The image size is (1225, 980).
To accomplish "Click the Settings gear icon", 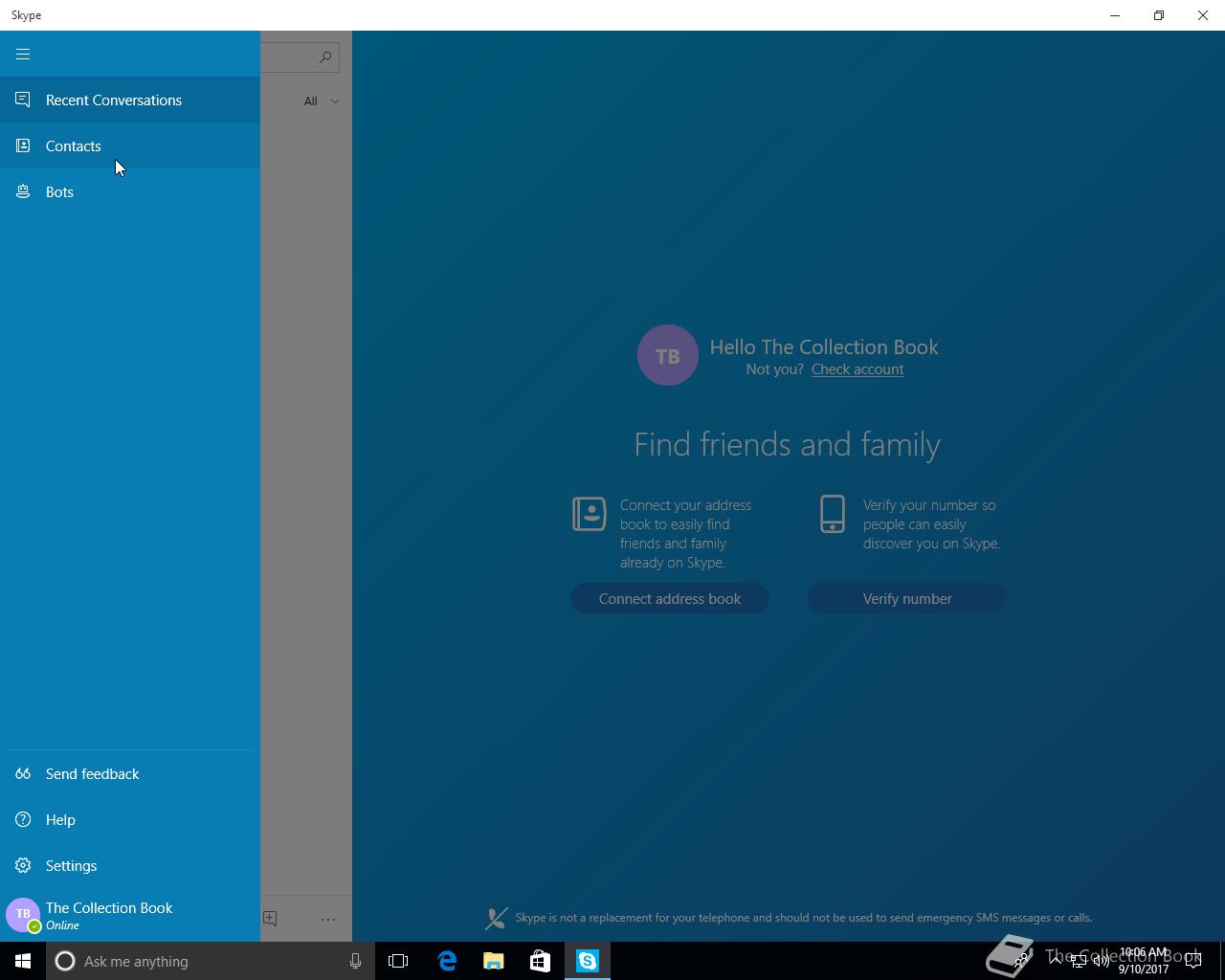I will click(23, 865).
